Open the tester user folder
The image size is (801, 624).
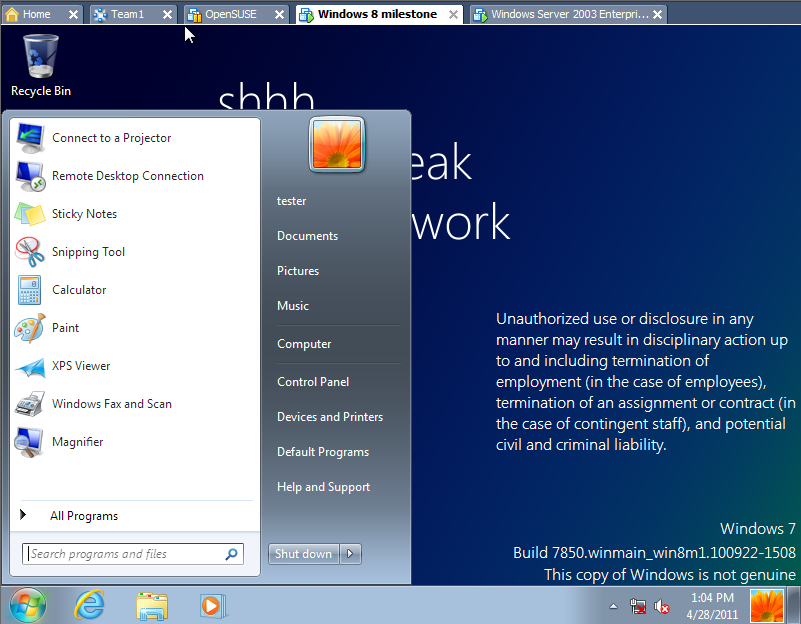(x=292, y=201)
